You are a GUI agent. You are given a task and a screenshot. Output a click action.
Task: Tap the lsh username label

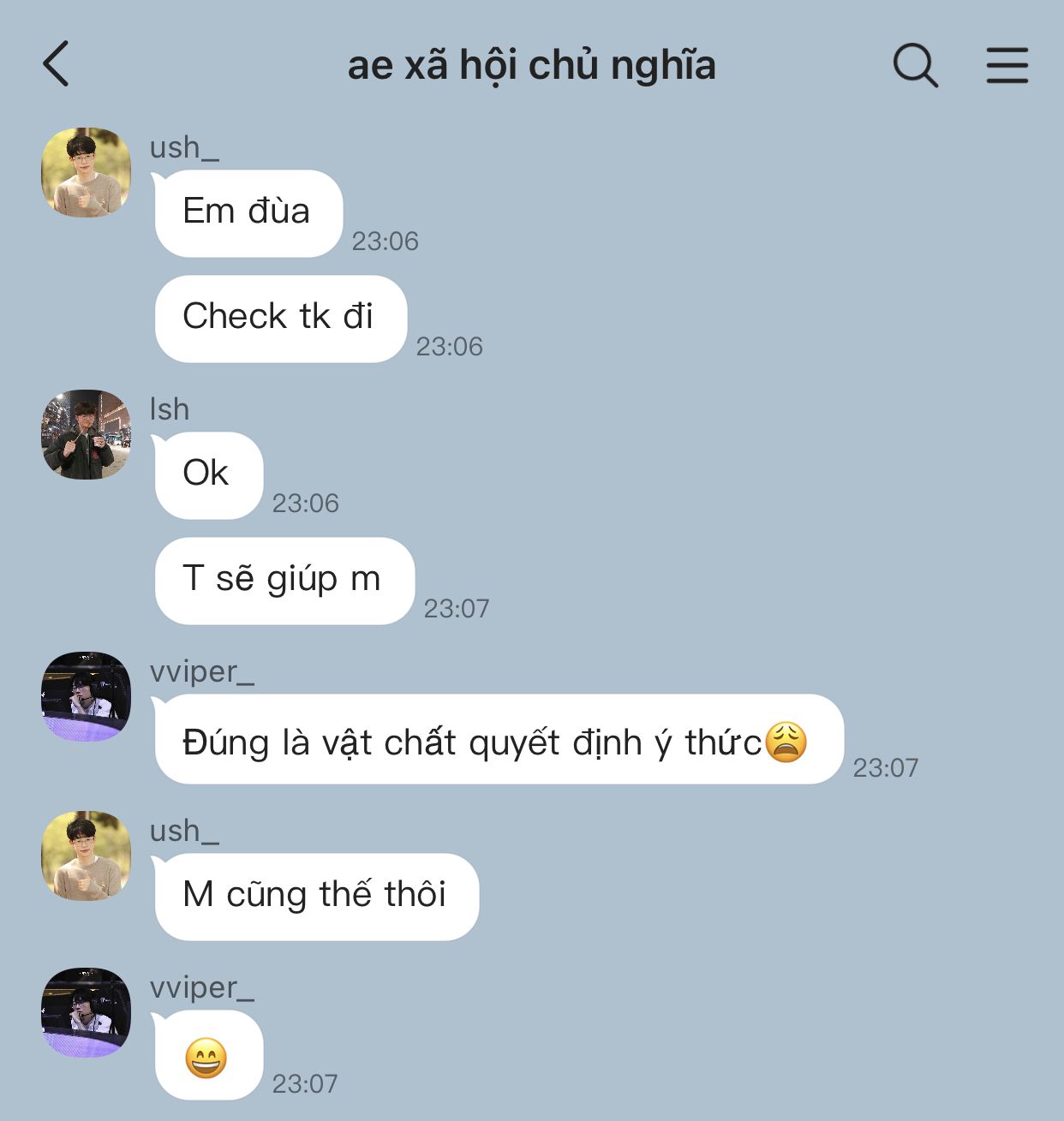coord(170,409)
